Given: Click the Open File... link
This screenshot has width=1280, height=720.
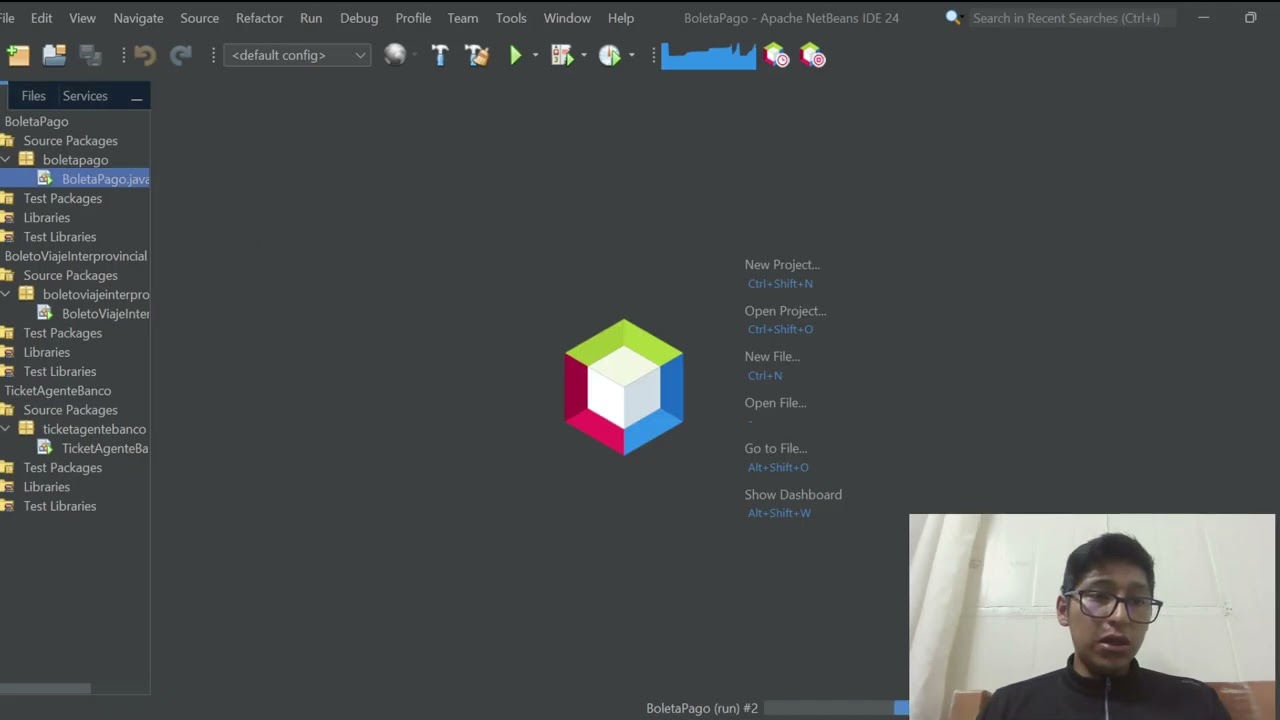Looking at the screenshot, I should coord(775,403).
